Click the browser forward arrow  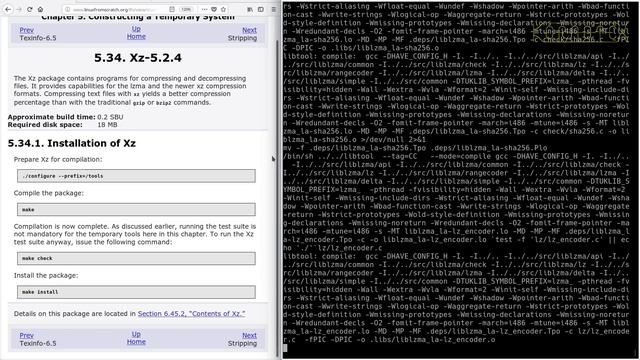[x=19, y=9]
